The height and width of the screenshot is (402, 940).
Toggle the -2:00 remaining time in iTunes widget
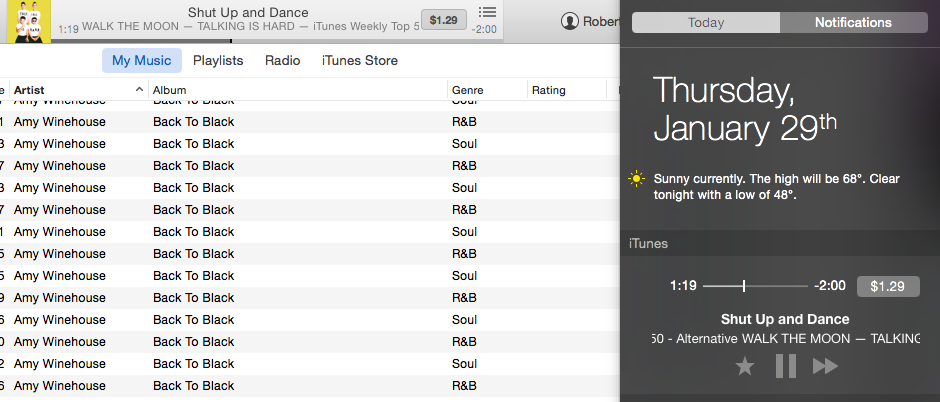830,286
